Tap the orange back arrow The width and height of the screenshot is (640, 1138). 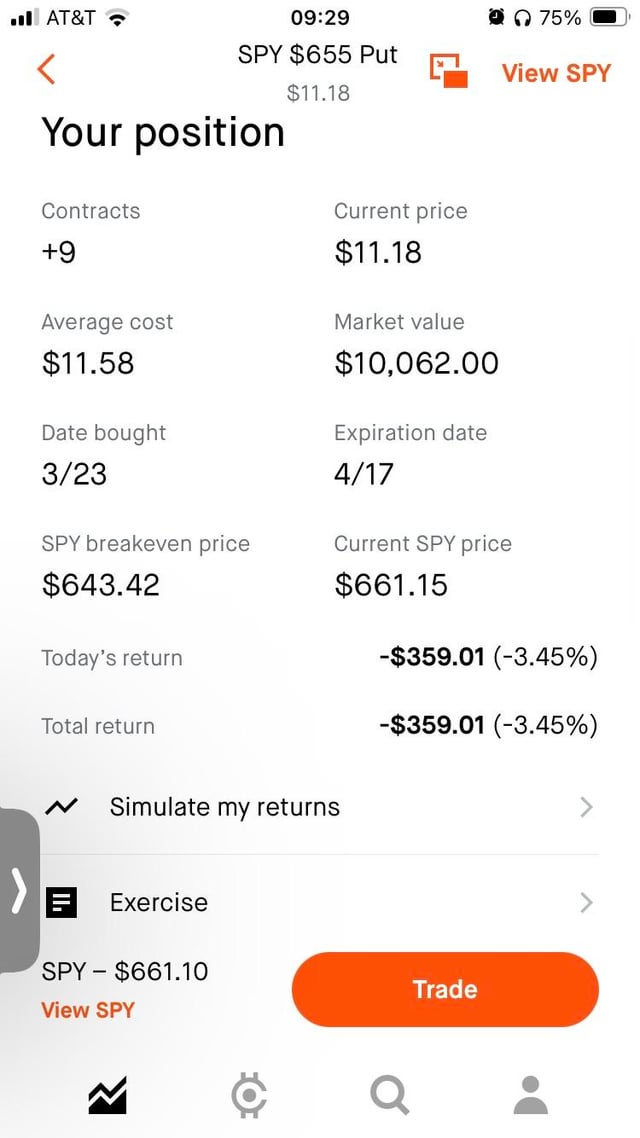tap(46, 70)
